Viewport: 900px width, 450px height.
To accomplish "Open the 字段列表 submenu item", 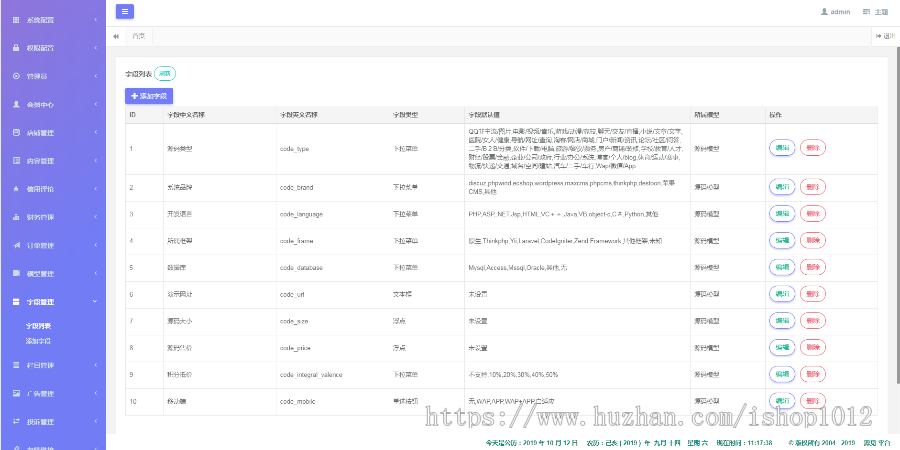I will [x=38, y=326].
